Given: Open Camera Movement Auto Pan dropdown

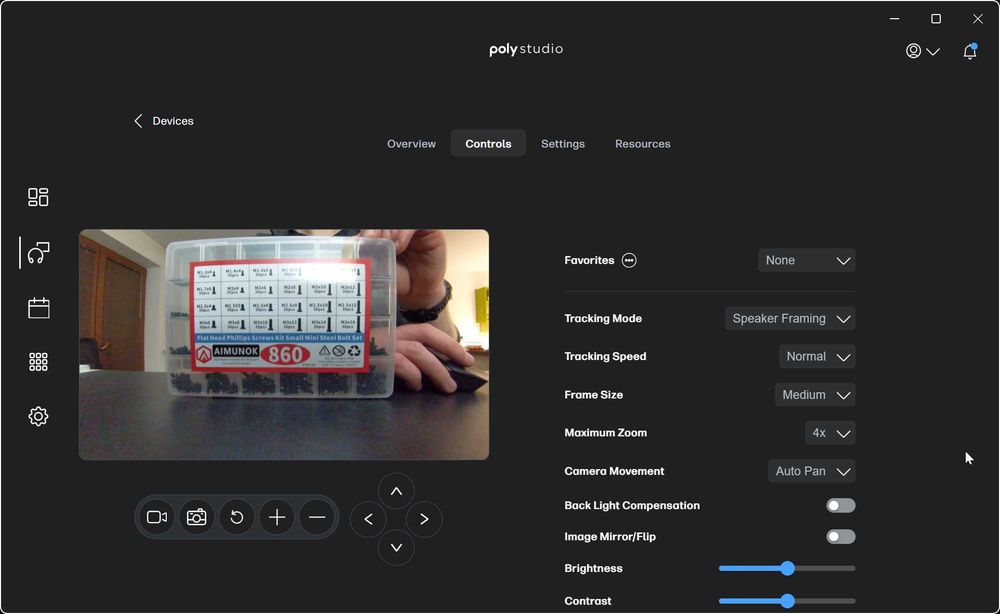Looking at the screenshot, I should tap(812, 471).
